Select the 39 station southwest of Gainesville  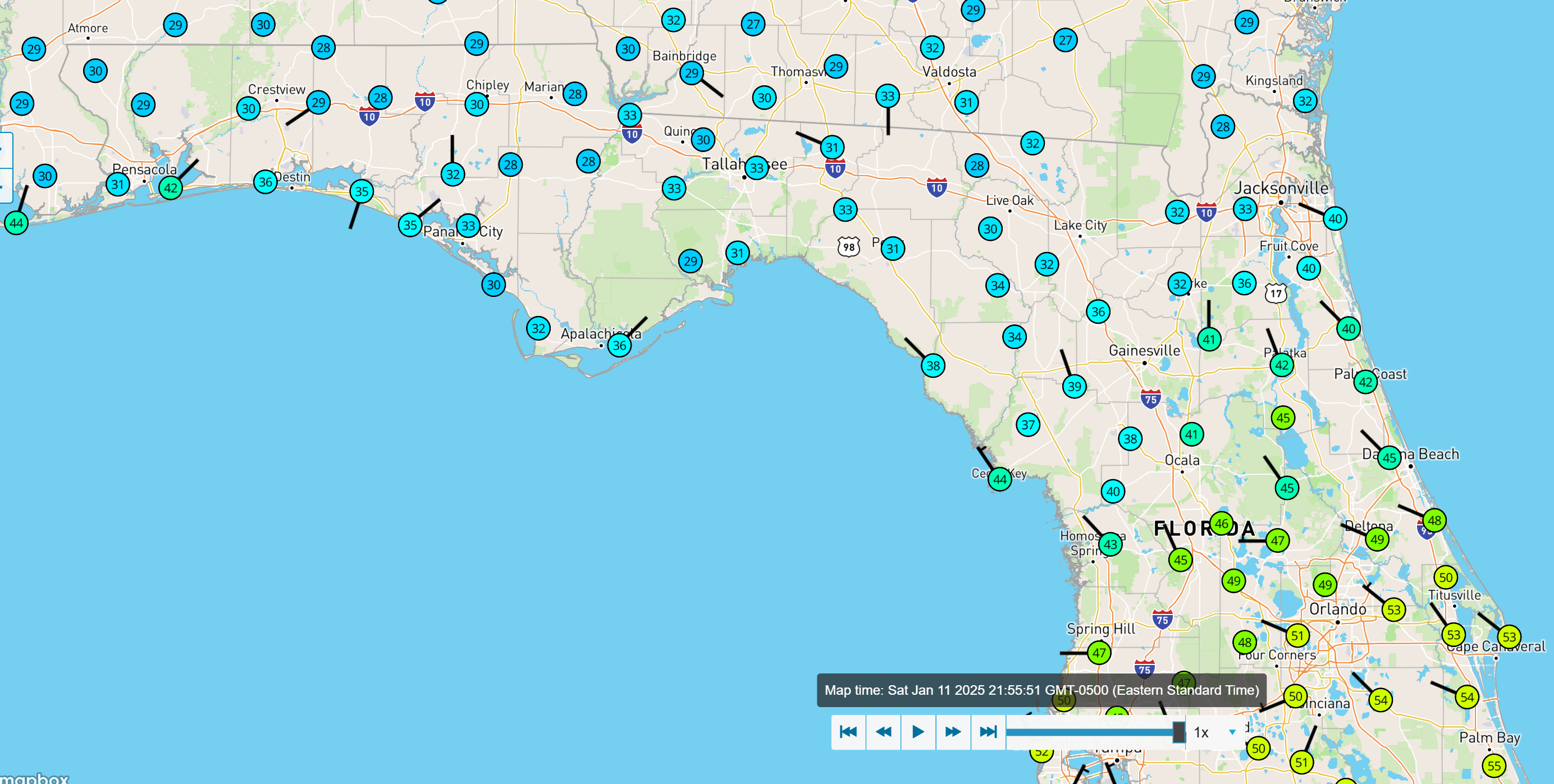[1075, 387]
